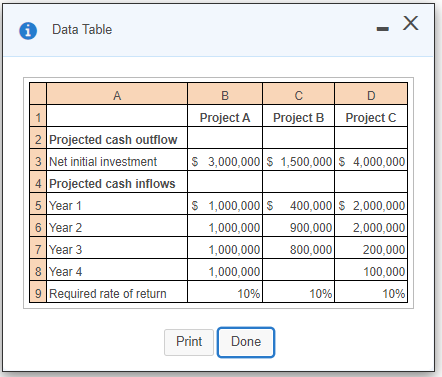
Task: Click the 'Year 4' row label
Action: (65, 272)
